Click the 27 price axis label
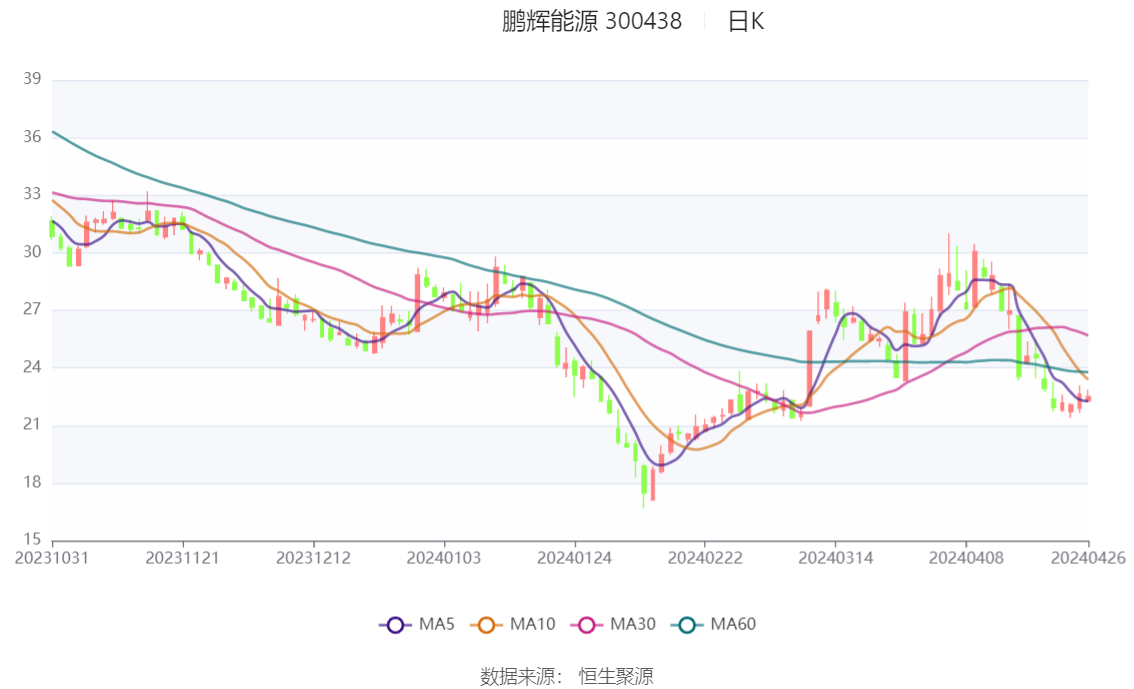The width and height of the screenshot is (1134, 689). click(31, 309)
